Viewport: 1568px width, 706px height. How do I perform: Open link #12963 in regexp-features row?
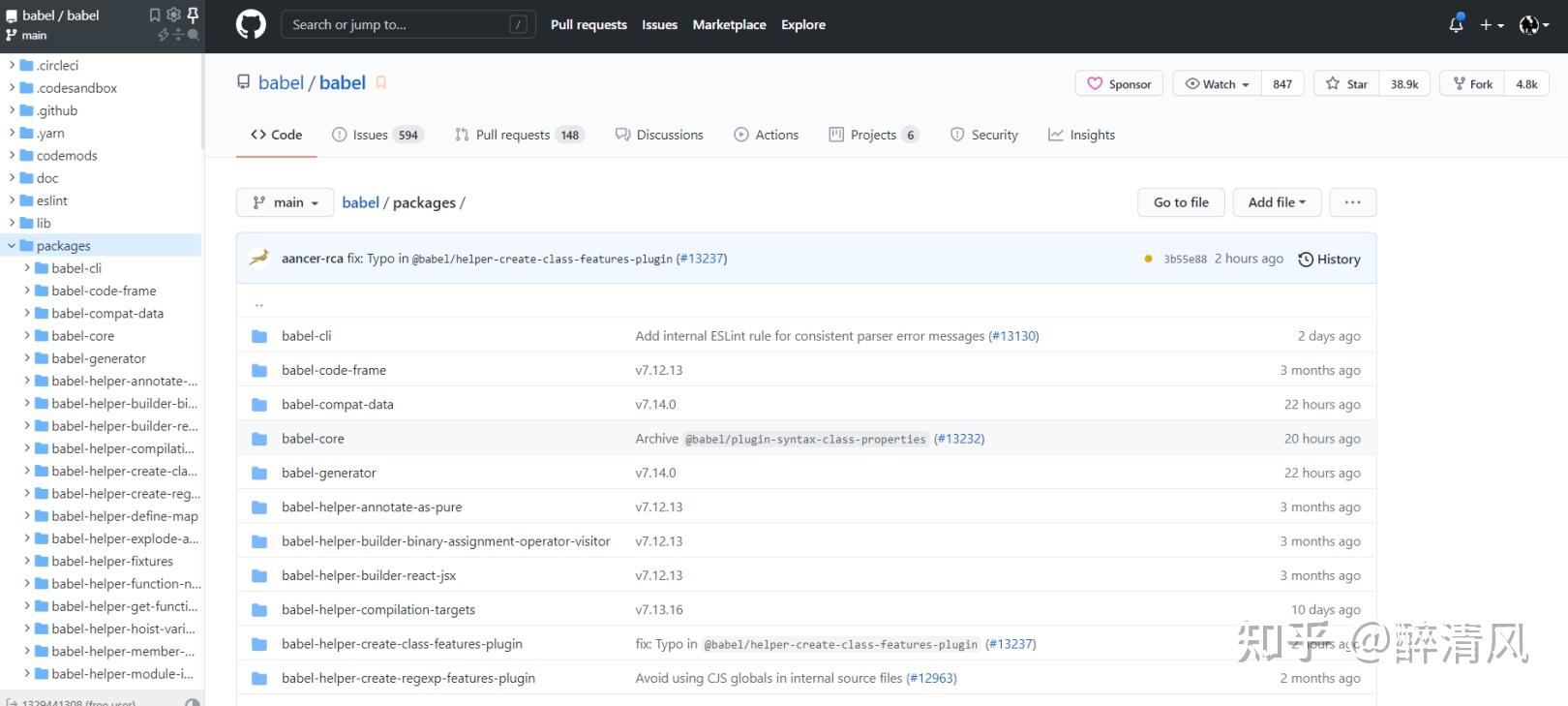931,679
